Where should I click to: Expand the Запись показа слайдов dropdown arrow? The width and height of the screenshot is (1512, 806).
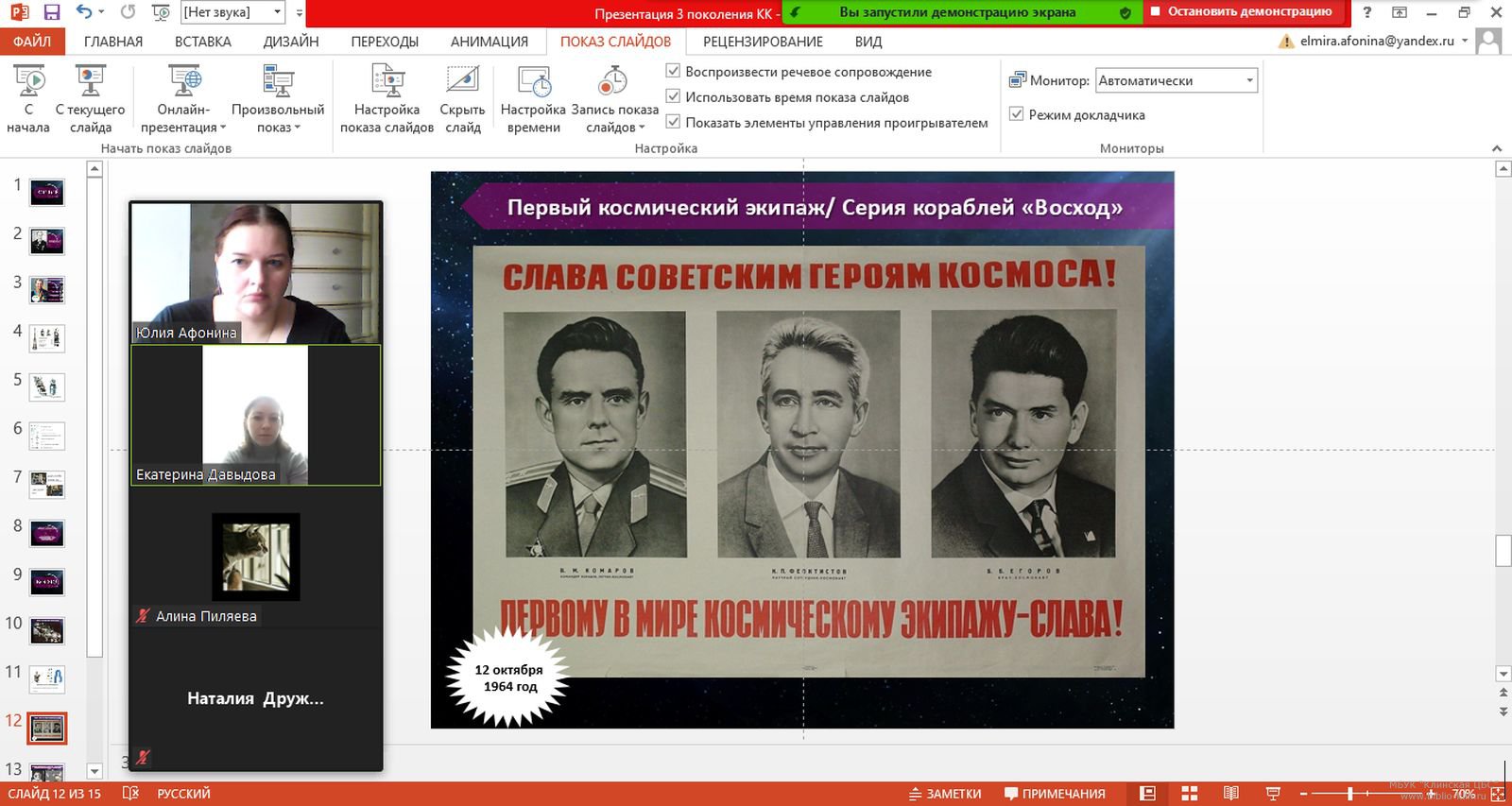pos(642,128)
